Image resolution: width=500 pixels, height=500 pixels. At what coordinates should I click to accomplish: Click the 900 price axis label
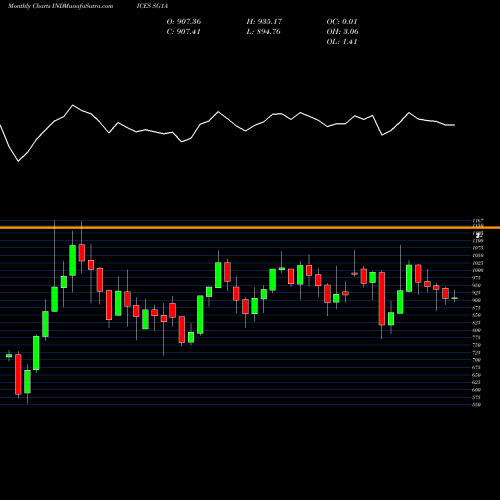pyautogui.click(x=477, y=300)
